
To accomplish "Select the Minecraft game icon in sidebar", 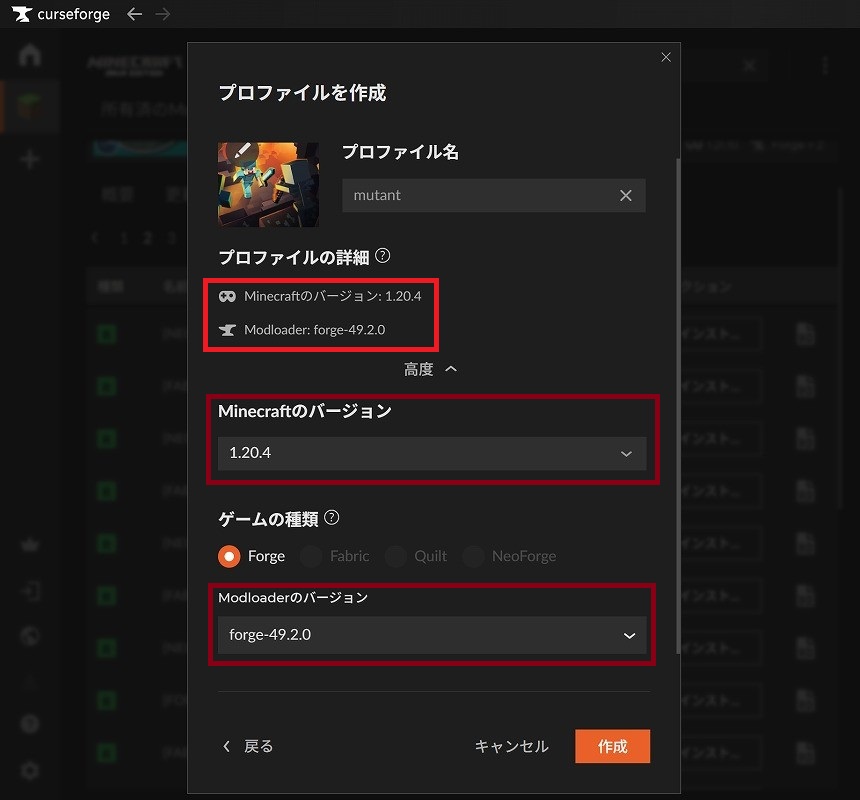I will [x=30, y=106].
